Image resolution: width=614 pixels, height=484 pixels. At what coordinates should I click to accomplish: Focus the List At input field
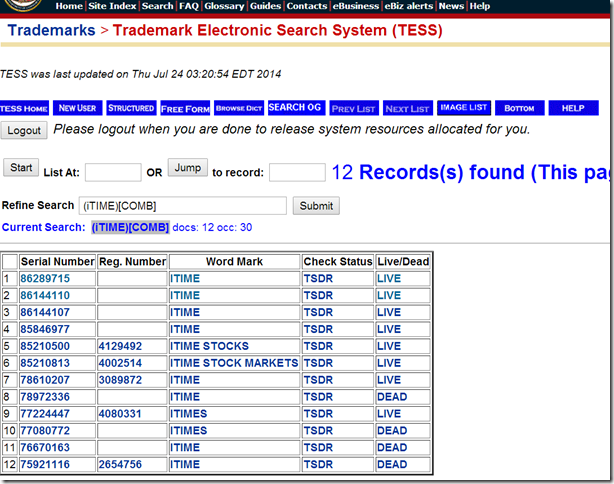[x=113, y=172]
